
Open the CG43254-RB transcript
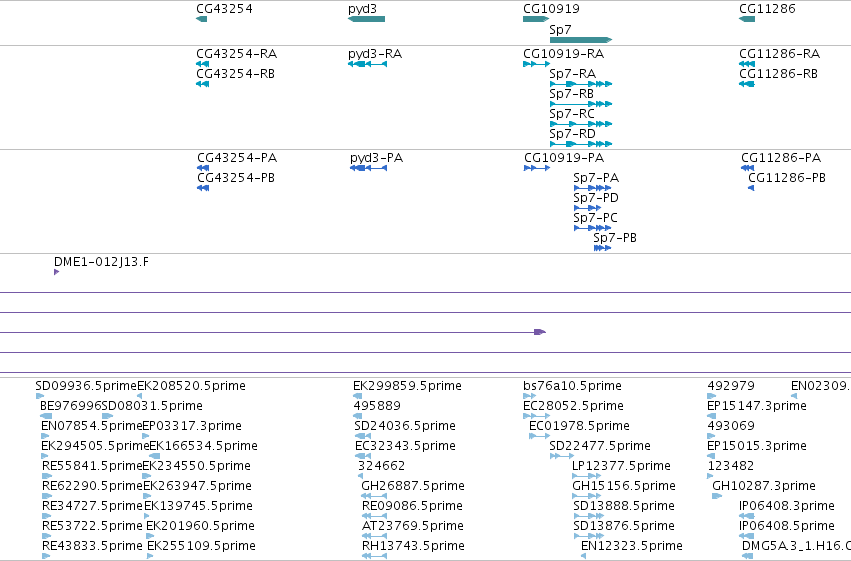[236, 74]
